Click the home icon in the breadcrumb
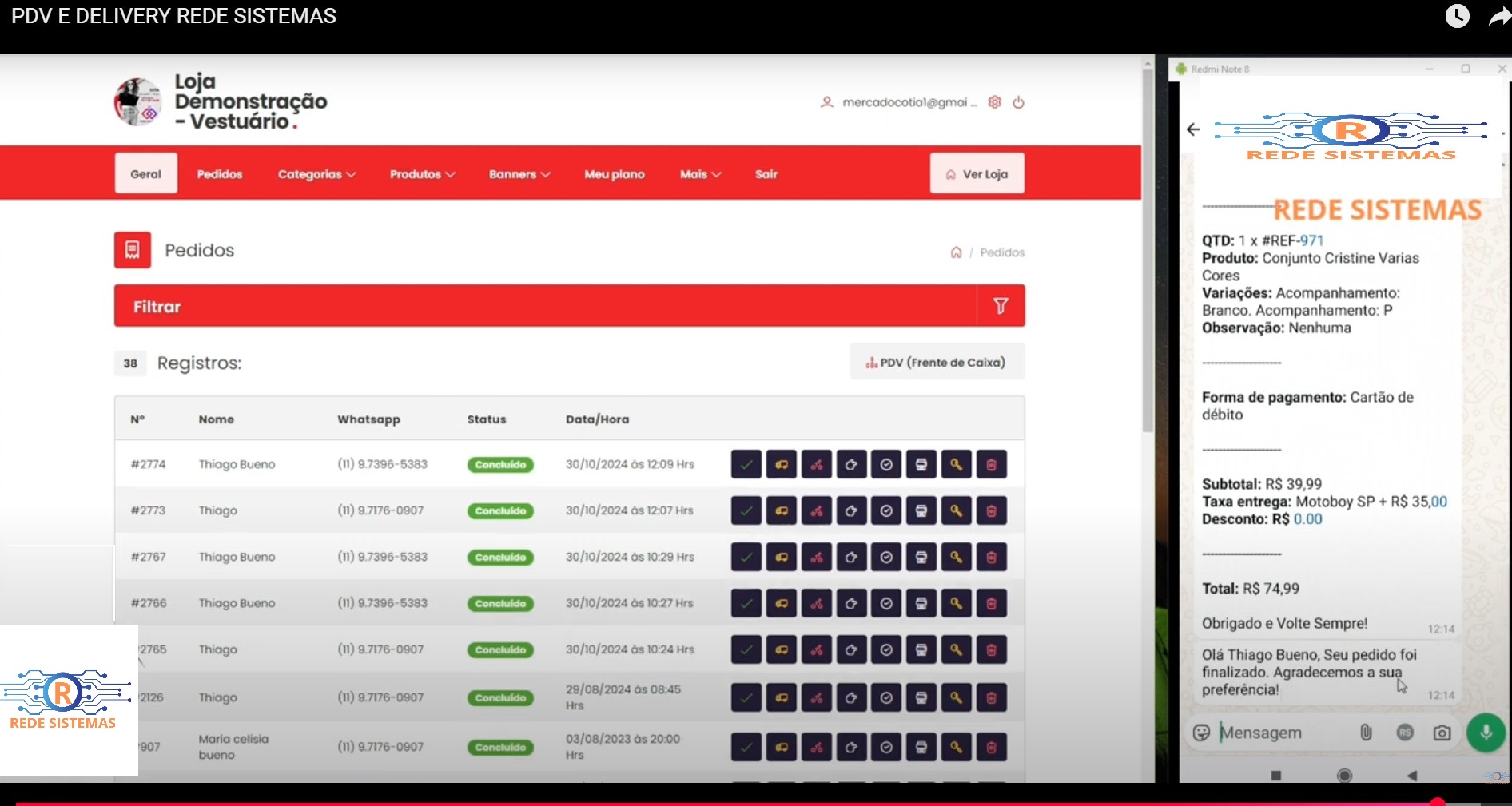The width and height of the screenshot is (1512, 806). 956,252
